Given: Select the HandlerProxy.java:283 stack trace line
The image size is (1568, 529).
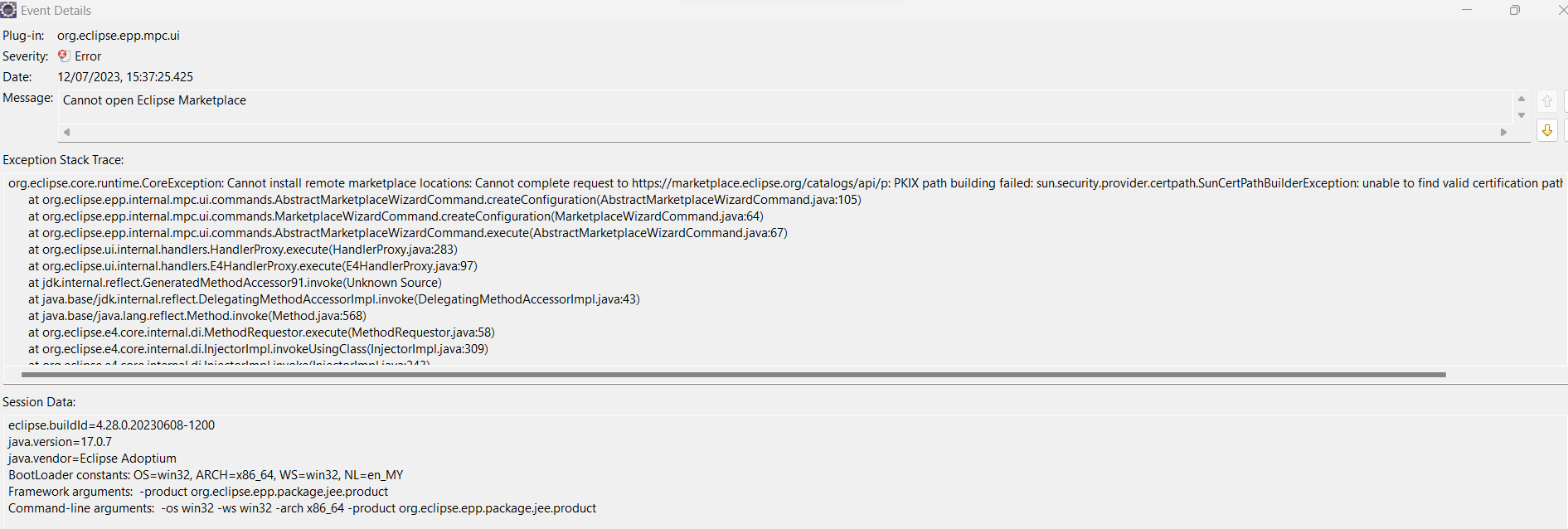Looking at the screenshot, I should (x=243, y=250).
